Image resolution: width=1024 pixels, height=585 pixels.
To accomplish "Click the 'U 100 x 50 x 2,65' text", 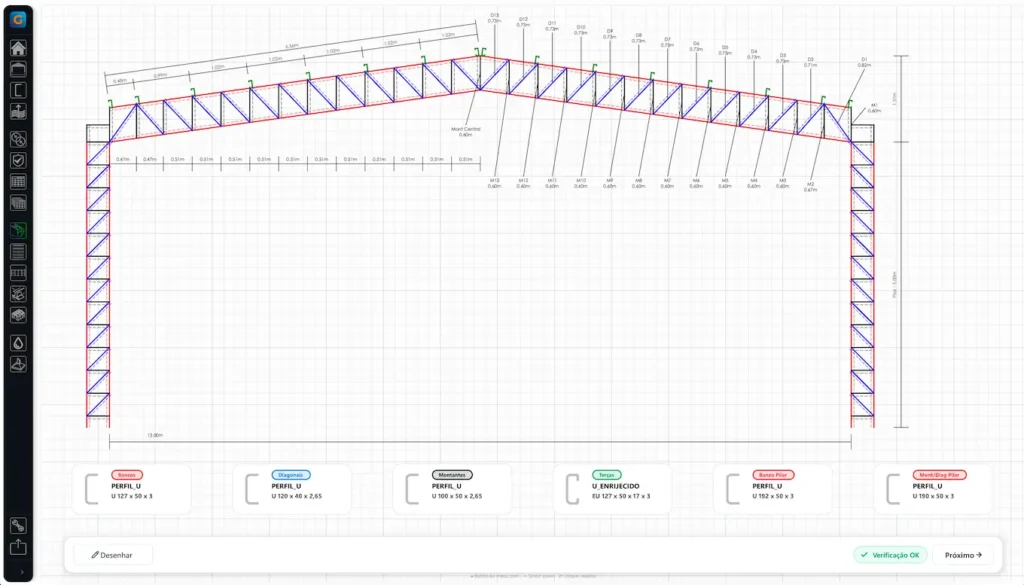I will (x=456, y=496).
